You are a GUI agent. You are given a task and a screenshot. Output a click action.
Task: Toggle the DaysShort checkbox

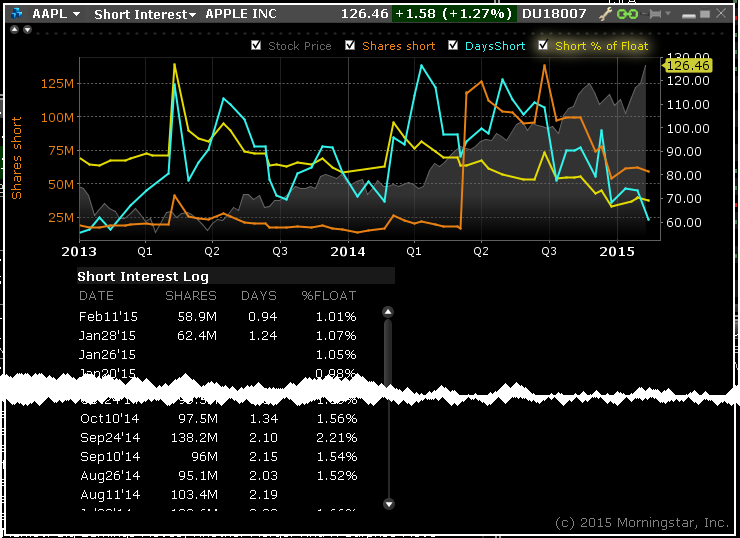pyautogui.click(x=453, y=45)
